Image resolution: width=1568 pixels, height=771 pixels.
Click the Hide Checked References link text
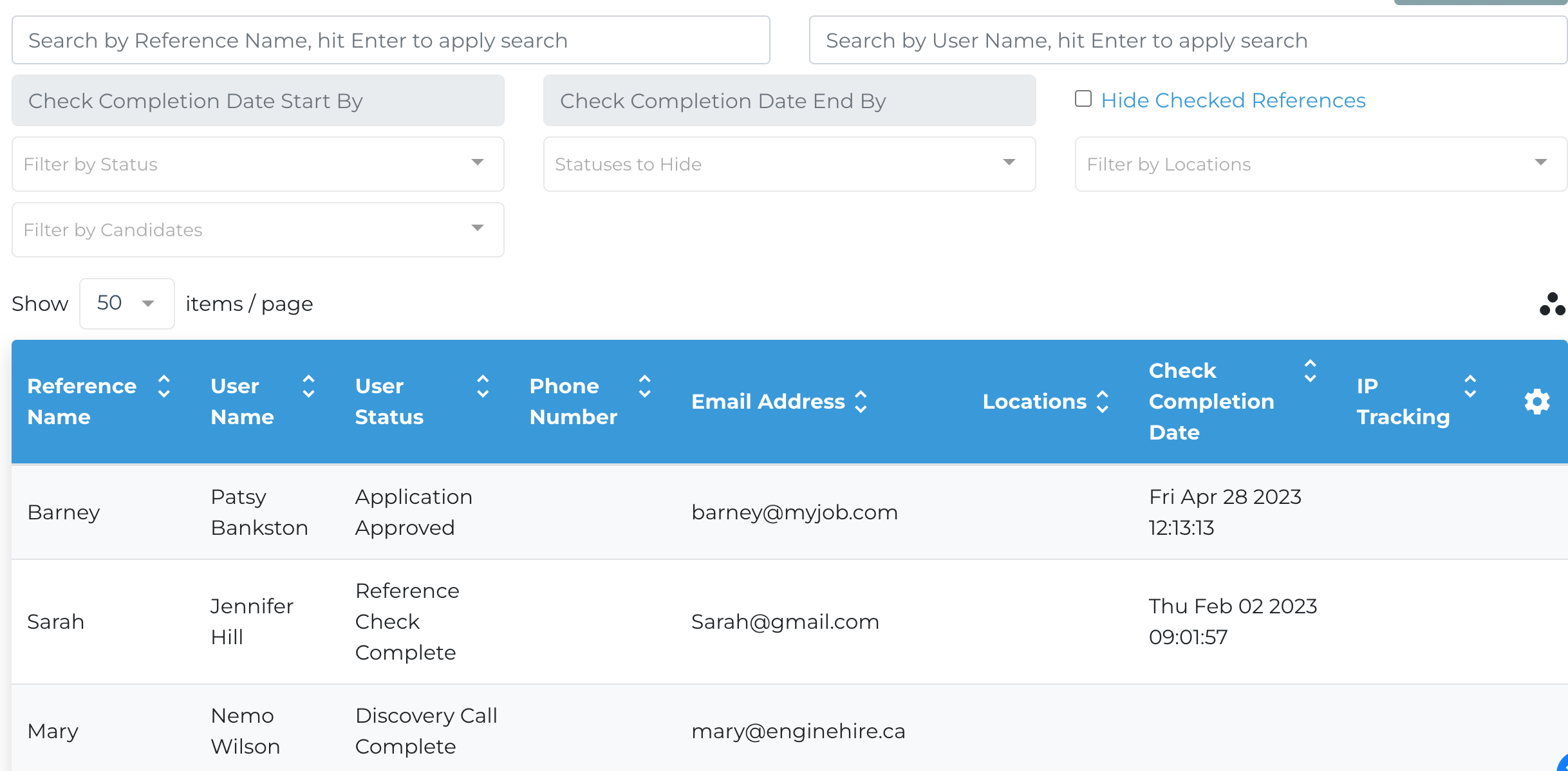[x=1233, y=100]
